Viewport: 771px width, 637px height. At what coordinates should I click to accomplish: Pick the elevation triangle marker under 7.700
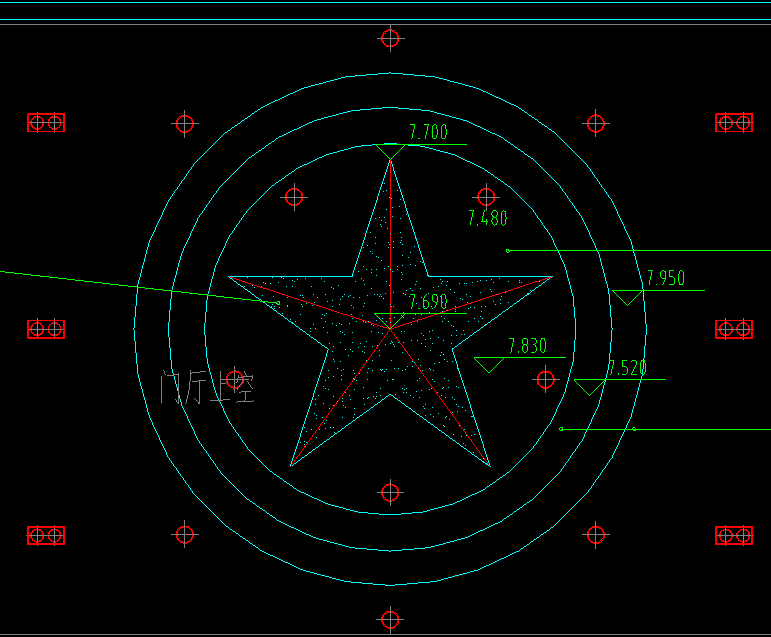pyautogui.click(x=390, y=152)
